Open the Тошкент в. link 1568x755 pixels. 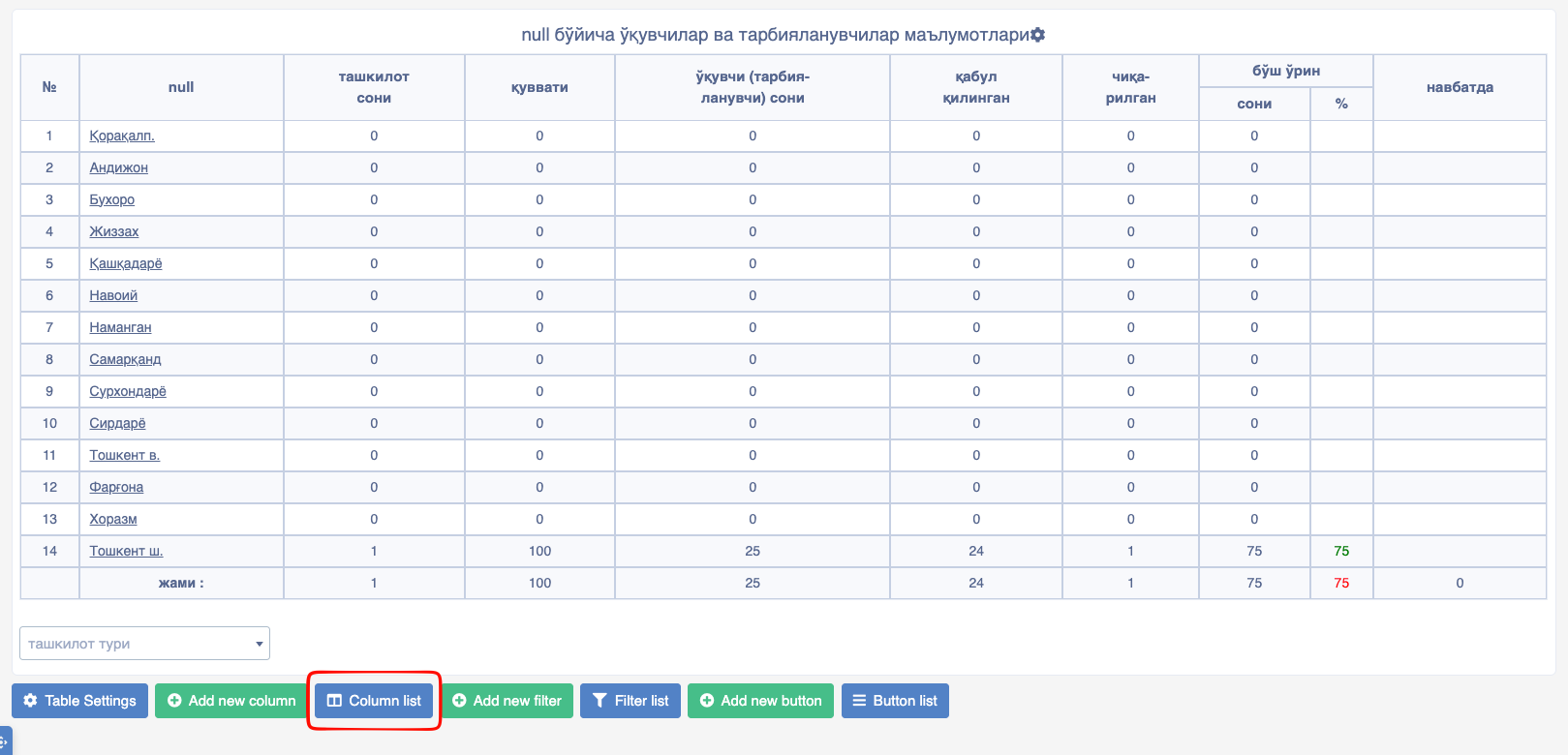point(125,455)
